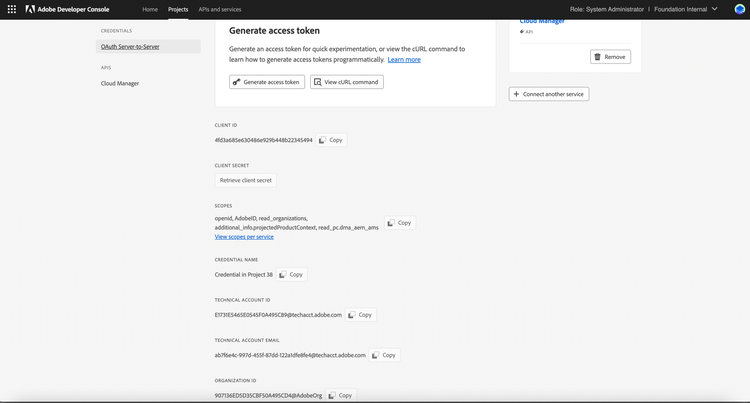Open the Projects tab
750x403 pixels.
tap(178, 9)
